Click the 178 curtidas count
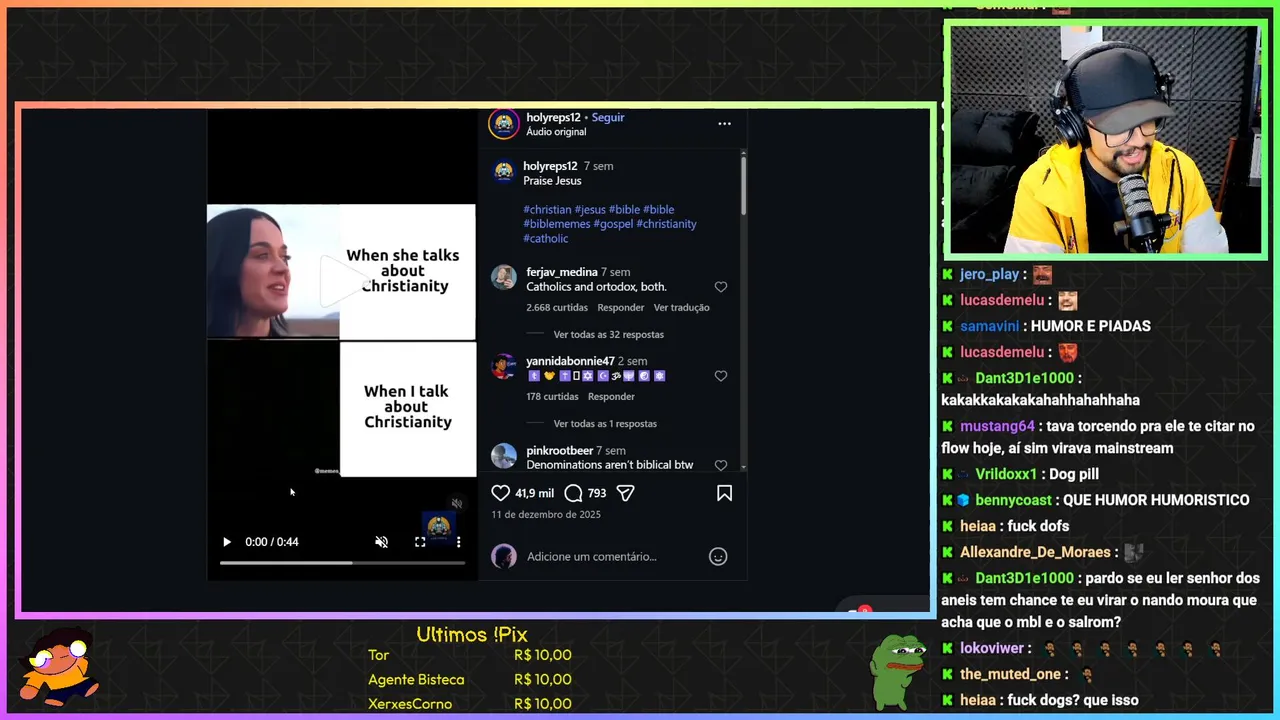The height and width of the screenshot is (720, 1280). click(x=553, y=397)
